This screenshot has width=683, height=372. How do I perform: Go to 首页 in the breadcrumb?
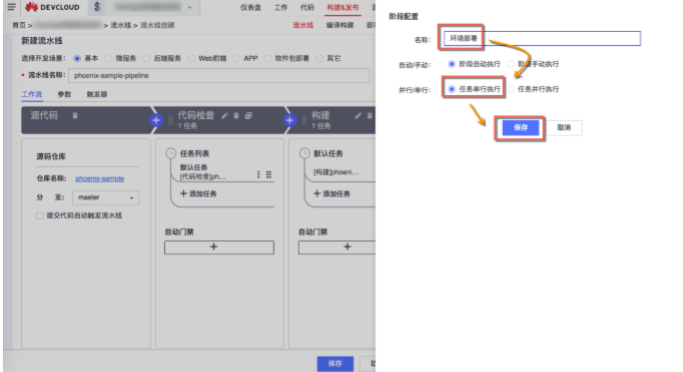[x=19, y=25]
